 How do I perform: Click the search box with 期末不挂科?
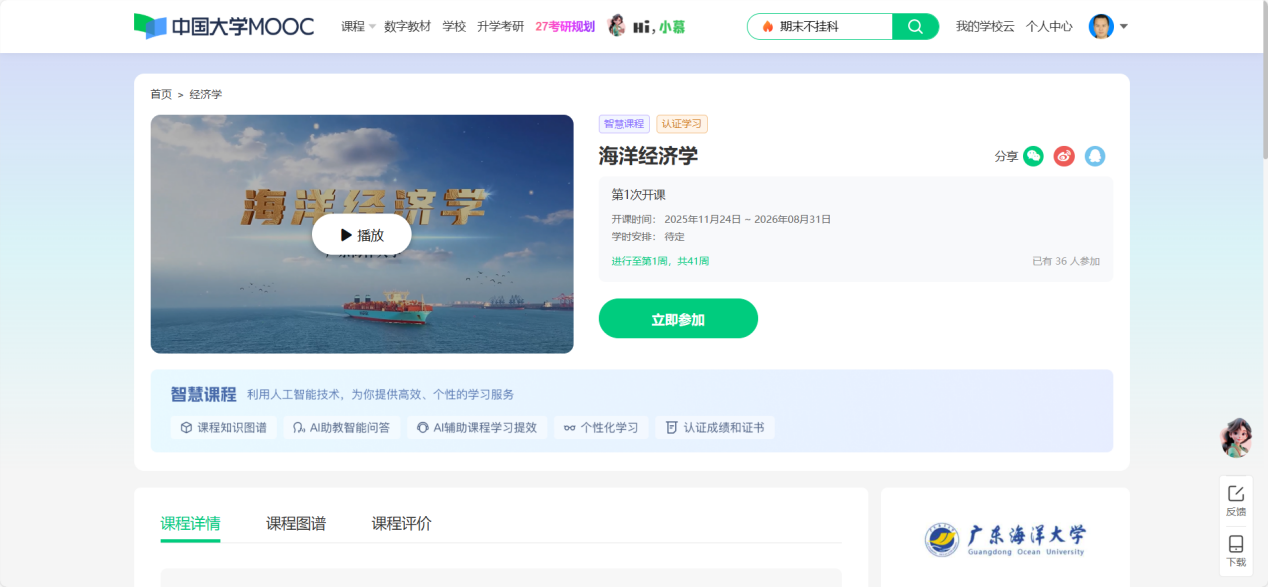825,27
